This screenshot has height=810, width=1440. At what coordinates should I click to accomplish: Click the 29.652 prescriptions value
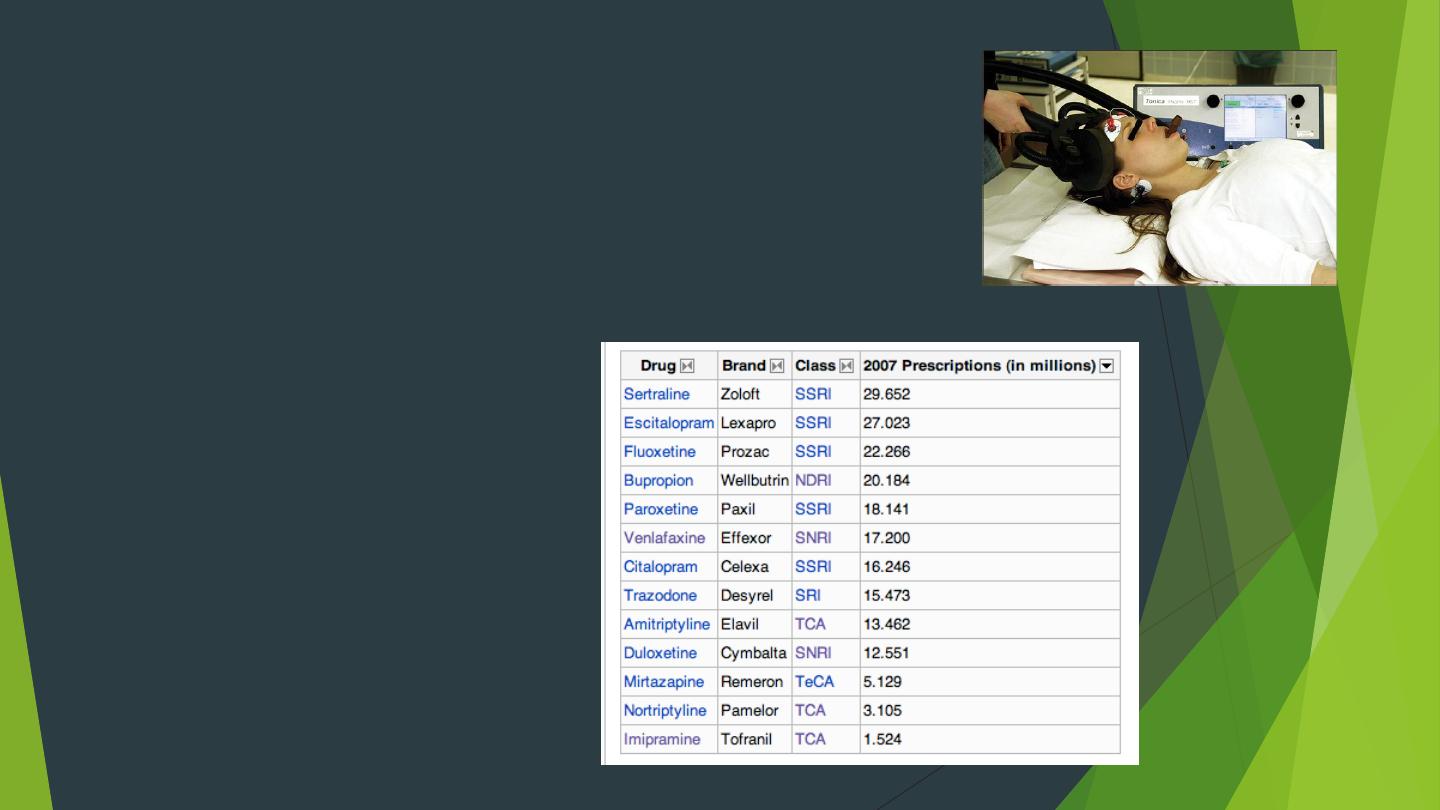(887, 394)
